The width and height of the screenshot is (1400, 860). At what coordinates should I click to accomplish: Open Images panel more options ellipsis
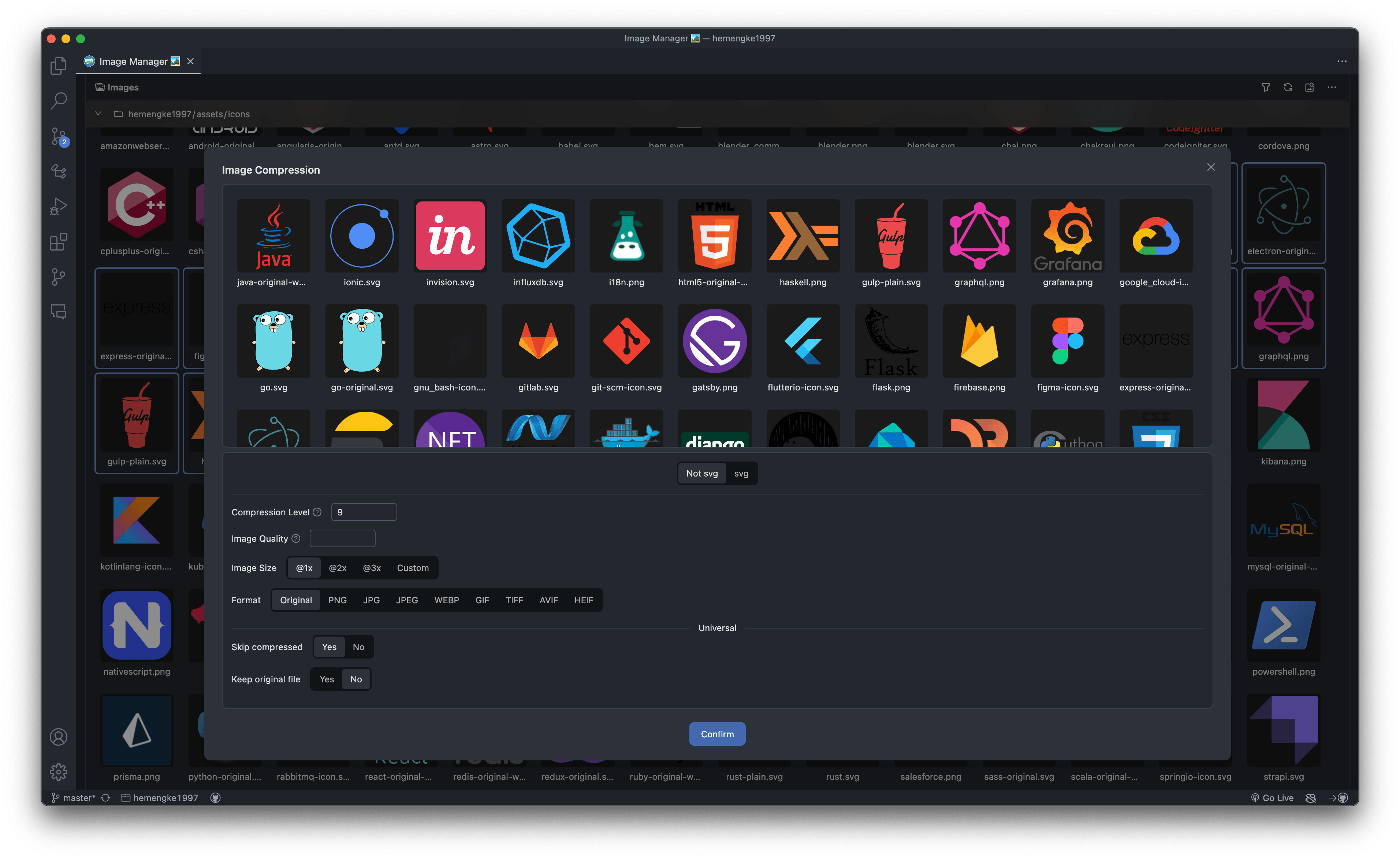(x=1331, y=87)
